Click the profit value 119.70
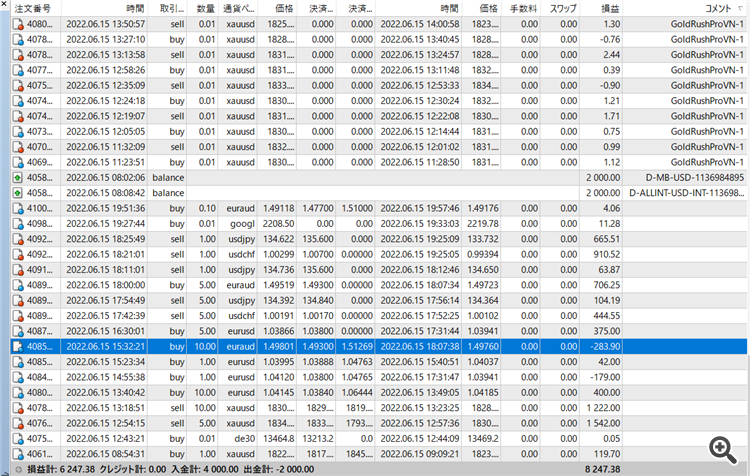The image size is (750, 476). 608,454
